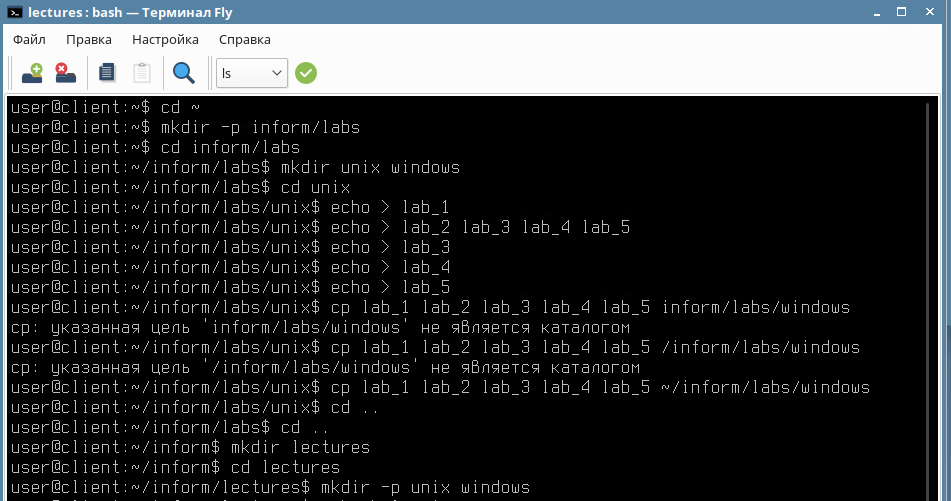The width and height of the screenshot is (951, 501).
Task: Open a new terminal tab icon
Action: [32, 73]
